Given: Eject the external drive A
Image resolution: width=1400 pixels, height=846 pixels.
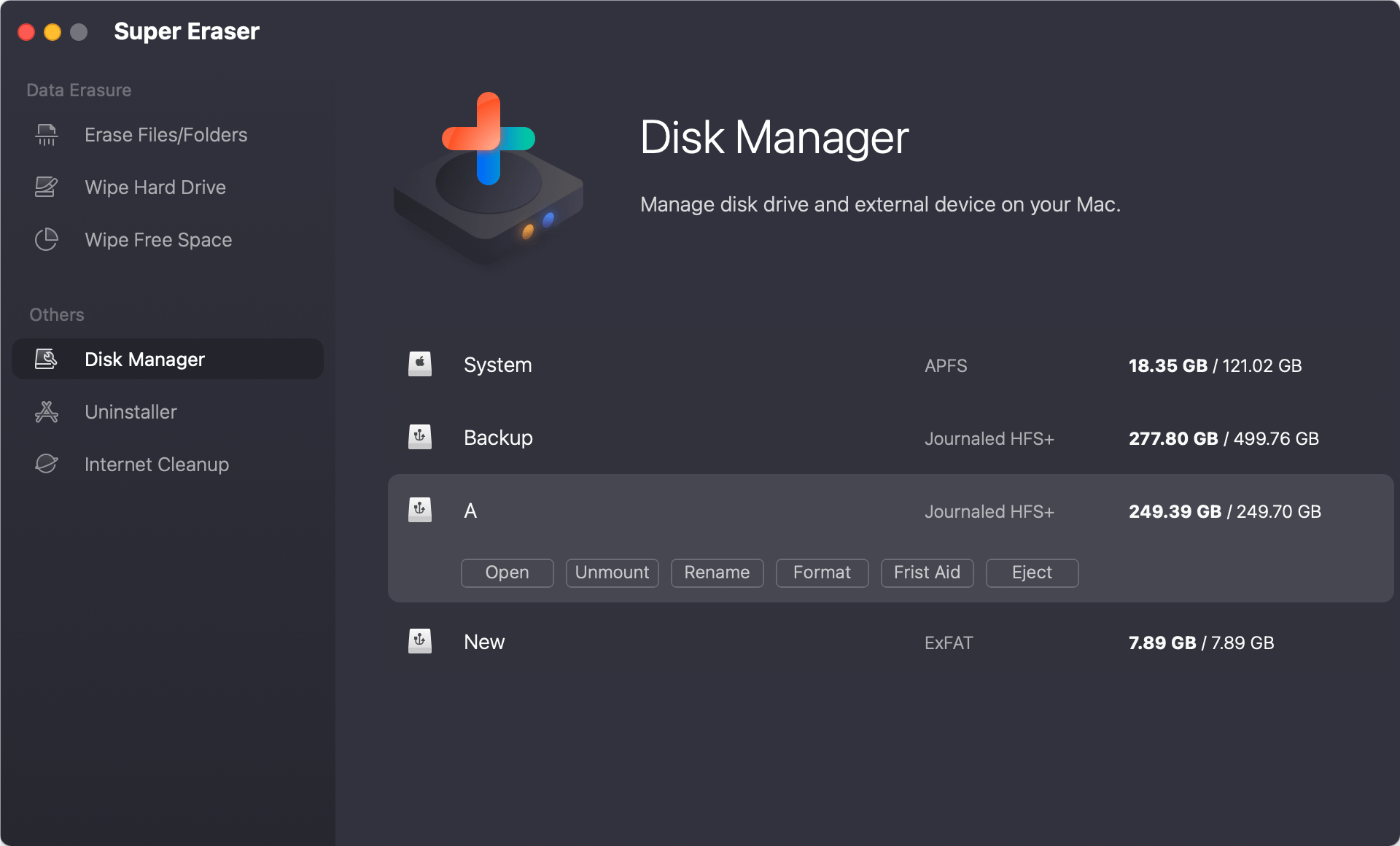Looking at the screenshot, I should coord(1032,573).
